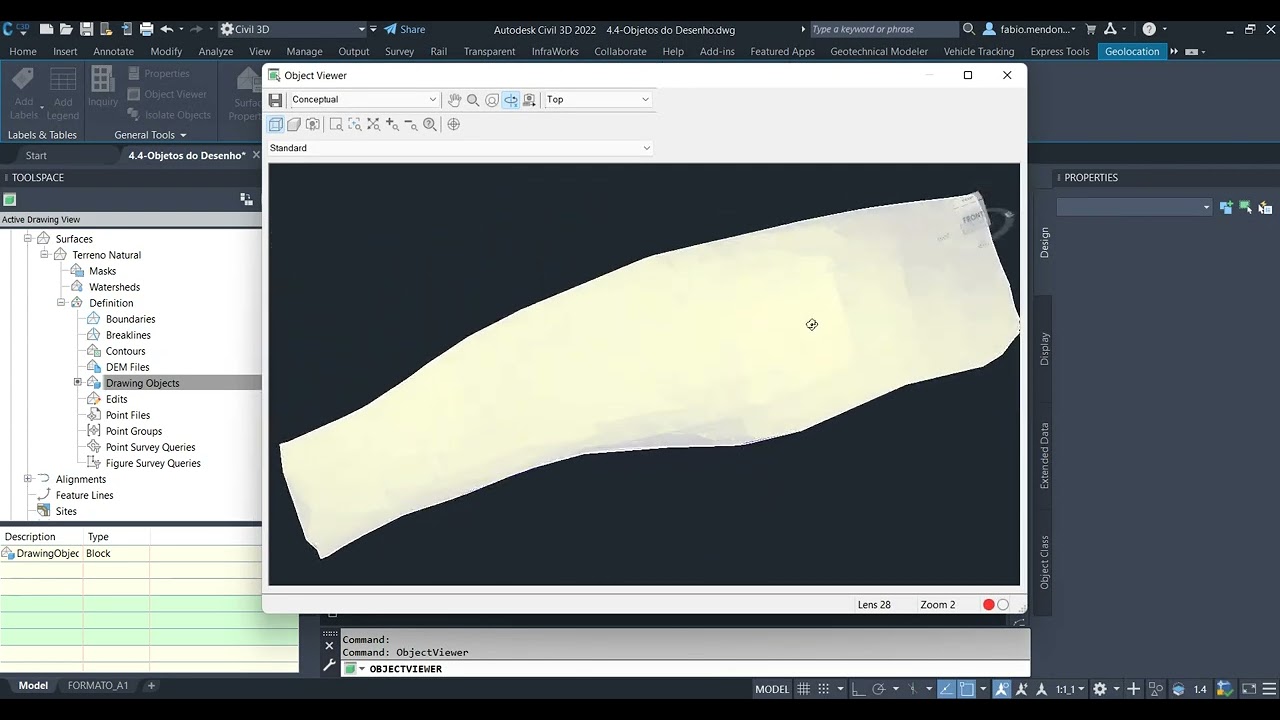Click the Share button
1280x720 pixels.
coord(405,29)
